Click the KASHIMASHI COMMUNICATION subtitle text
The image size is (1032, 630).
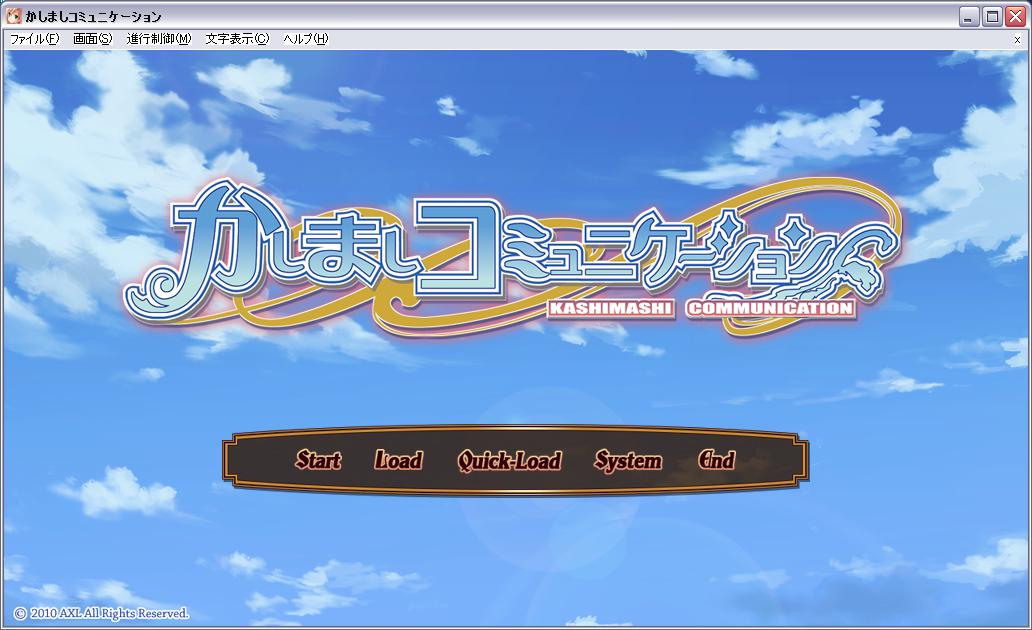pos(702,308)
